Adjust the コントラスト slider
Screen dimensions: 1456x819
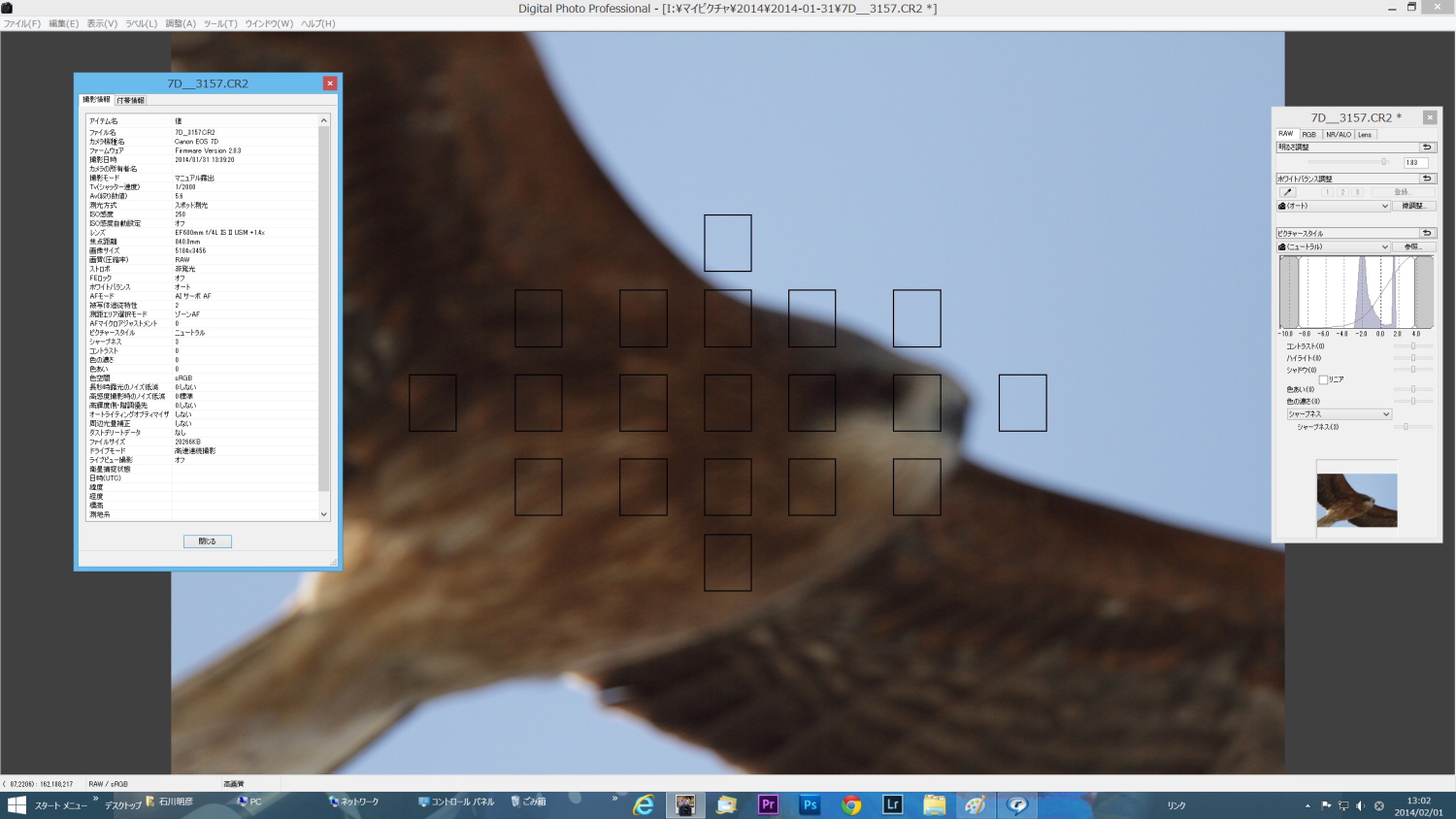point(1412,346)
